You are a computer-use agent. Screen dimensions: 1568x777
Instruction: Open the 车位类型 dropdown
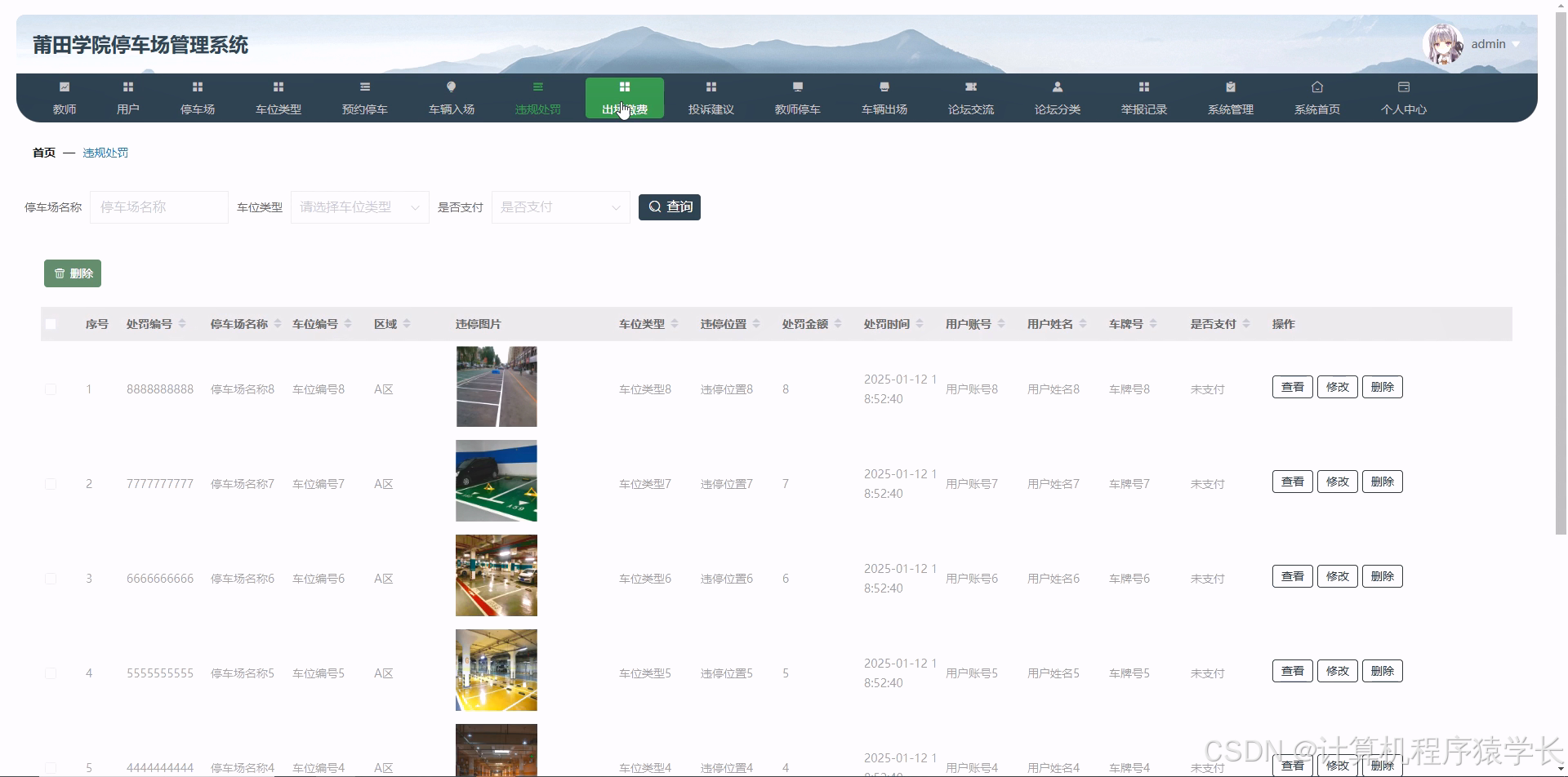coord(360,207)
